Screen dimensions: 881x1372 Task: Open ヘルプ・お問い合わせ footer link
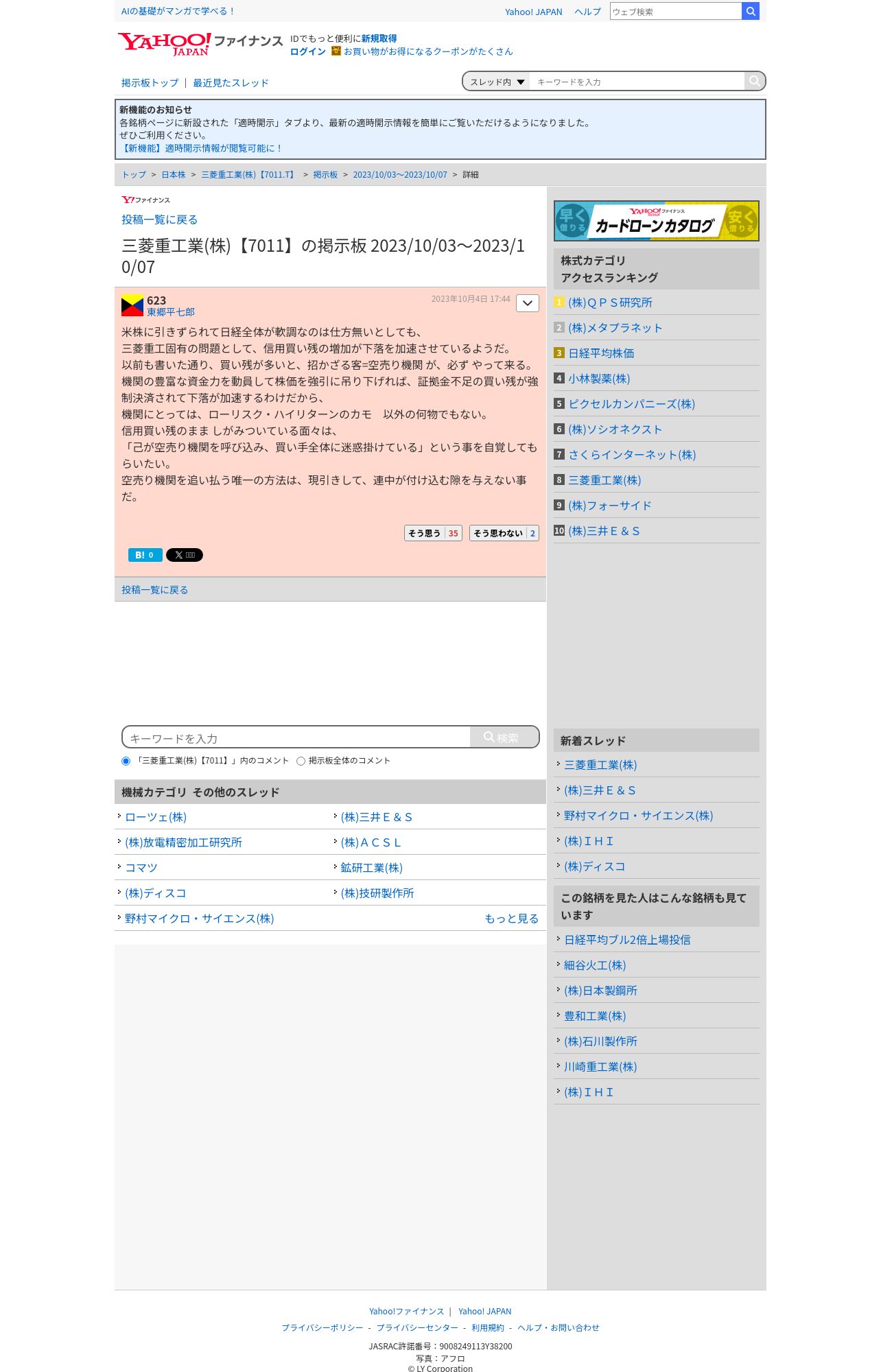pos(559,1327)
